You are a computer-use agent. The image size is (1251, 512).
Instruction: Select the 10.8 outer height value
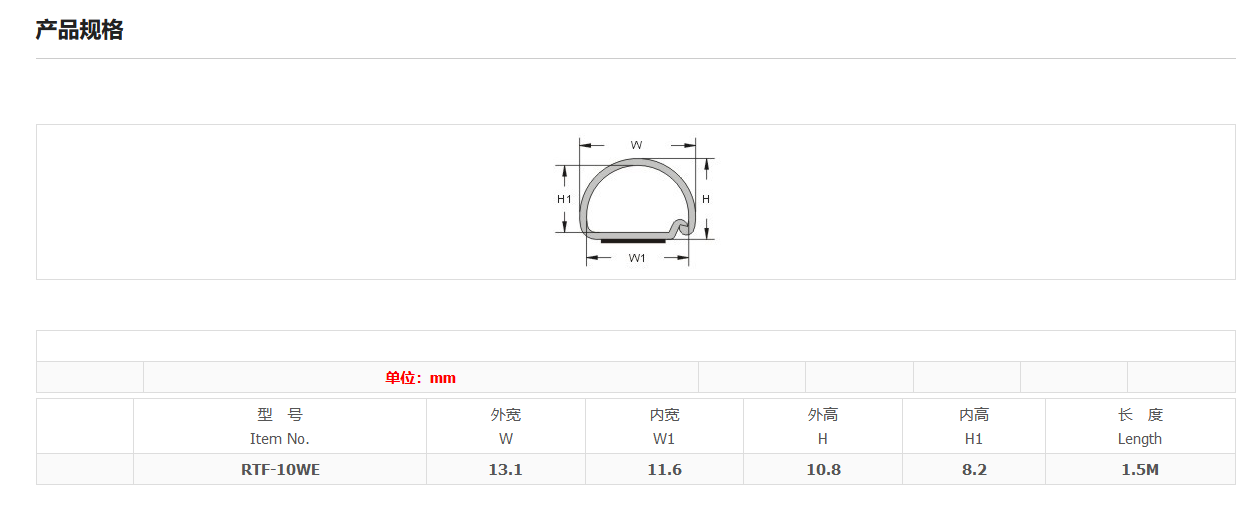point(823,469)
